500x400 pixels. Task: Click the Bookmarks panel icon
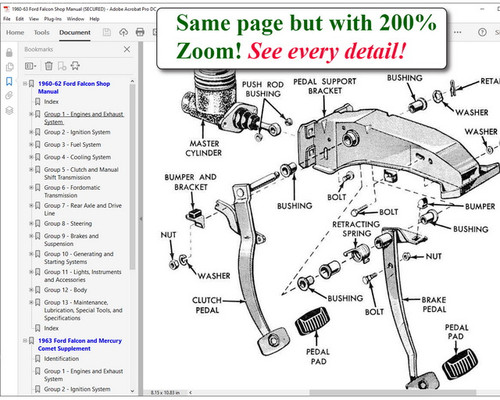9,81
